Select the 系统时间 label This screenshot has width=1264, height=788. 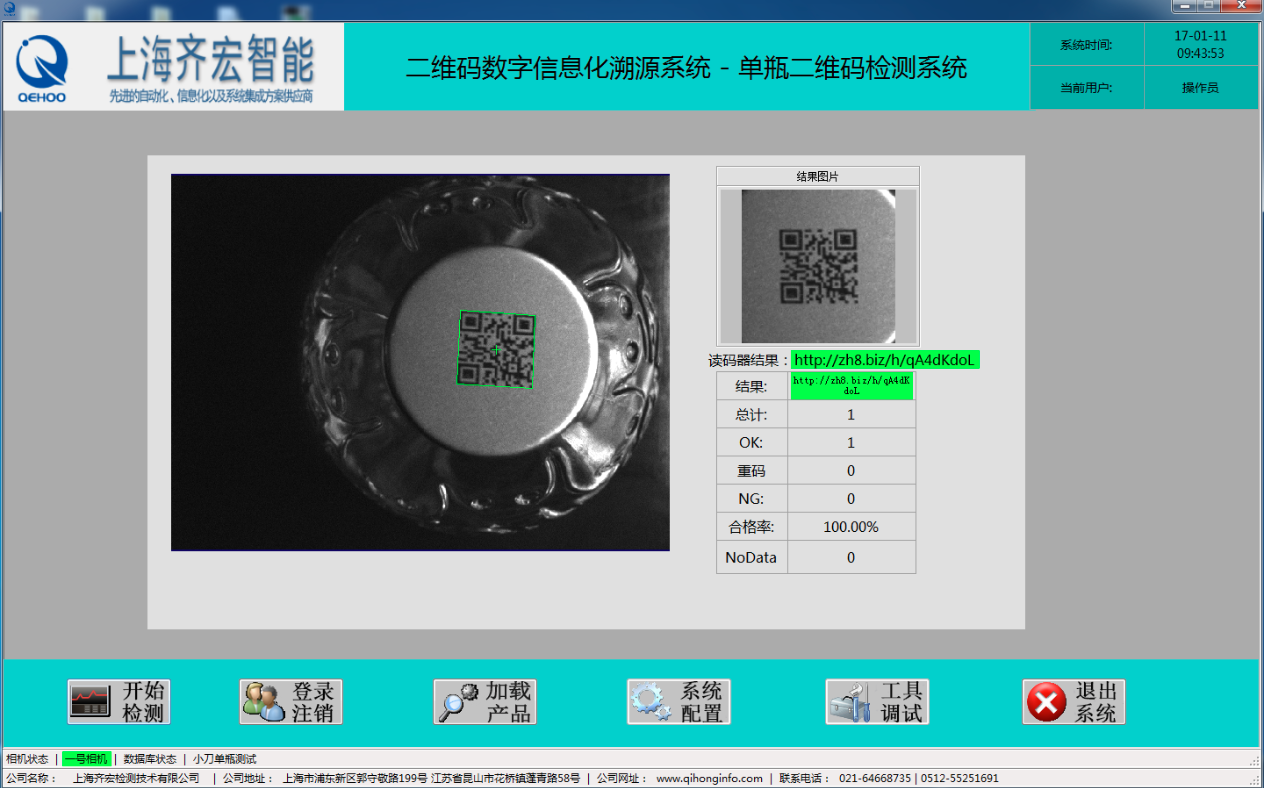(x=1086, y=45)
